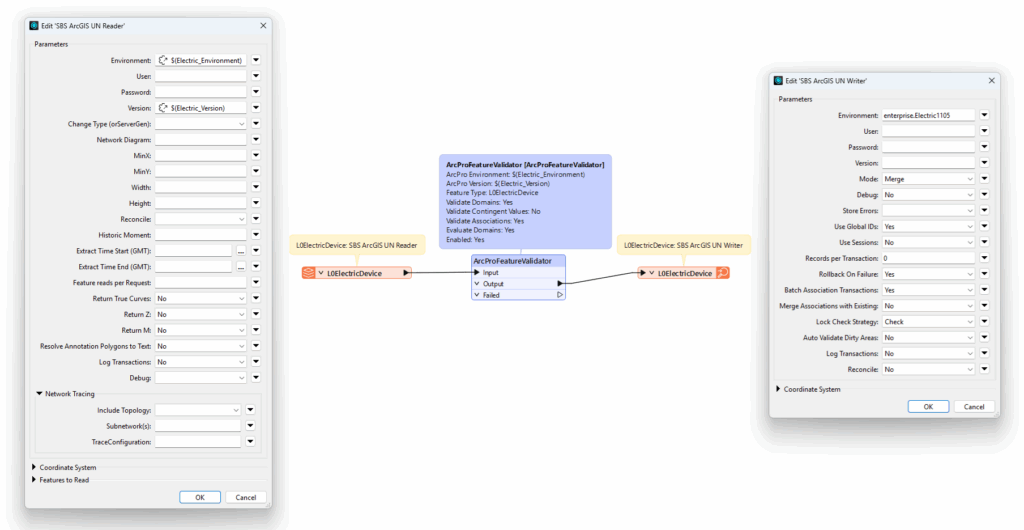This screenshot has height=530, width=1024.
Task: Click the reader feature type layers icon
Action: tap(309, 273)
